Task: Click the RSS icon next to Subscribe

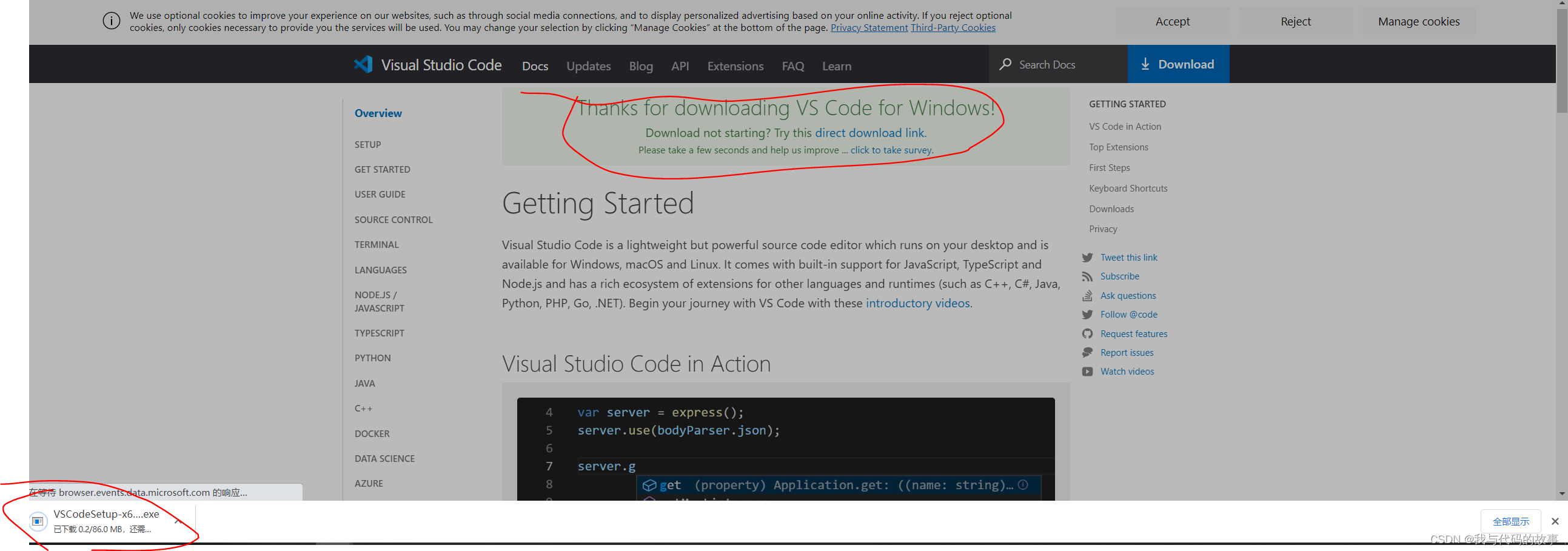Action: (1087, 276)
